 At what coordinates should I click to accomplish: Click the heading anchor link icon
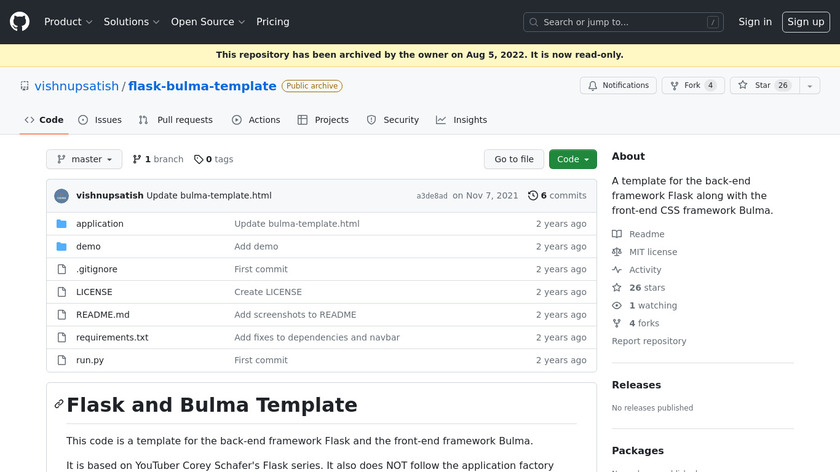[x=59, y=405]
